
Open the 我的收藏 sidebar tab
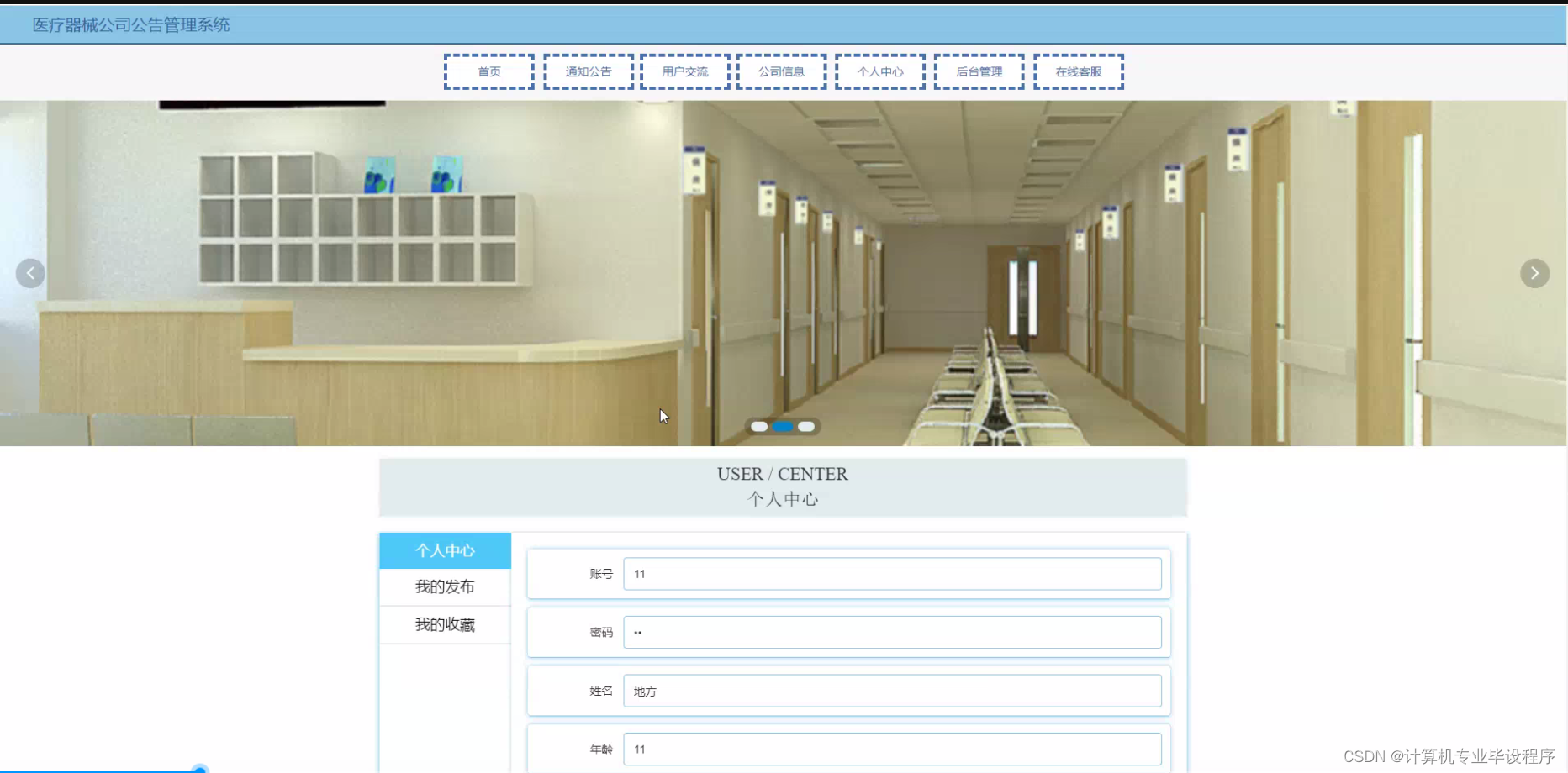pyautogui.click(x=446, y=625)
